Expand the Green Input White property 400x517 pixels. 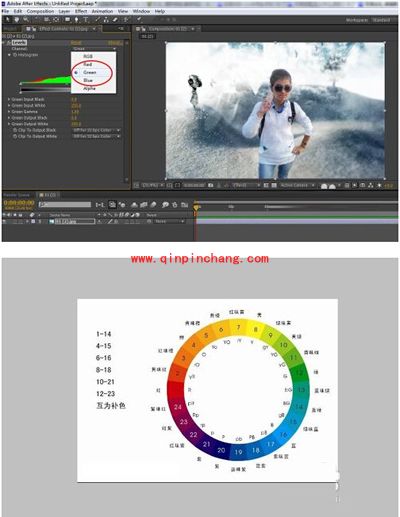pos(9,105)
